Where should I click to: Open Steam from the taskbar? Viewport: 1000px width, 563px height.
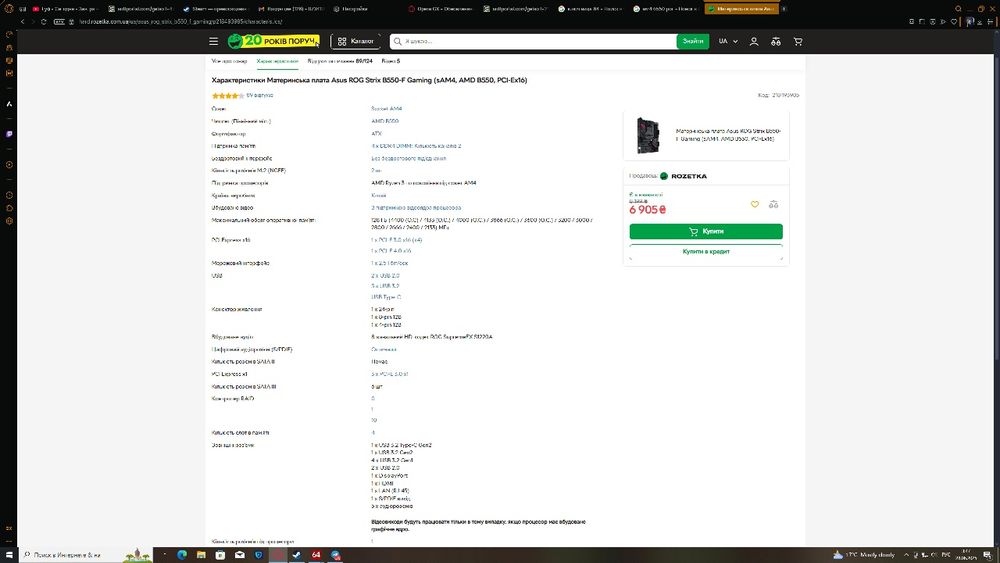point(297,555)
